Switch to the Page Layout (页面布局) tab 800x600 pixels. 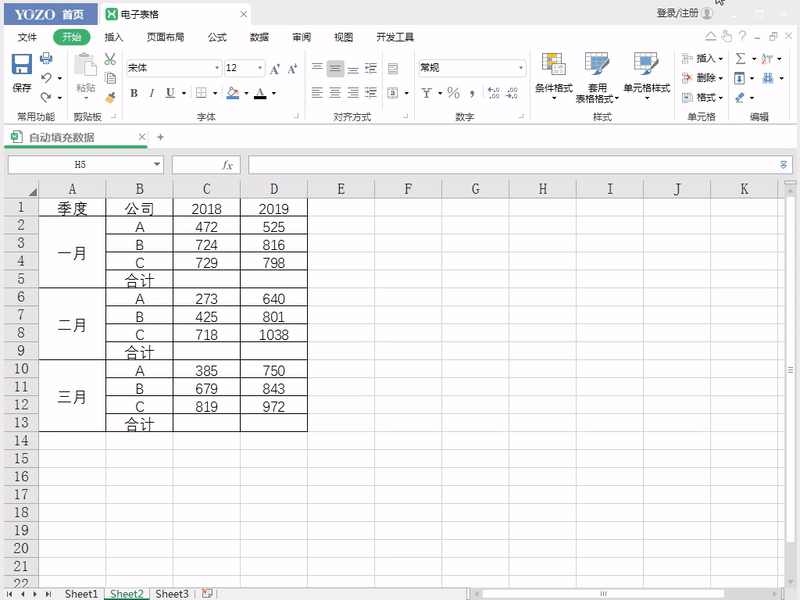165,37
